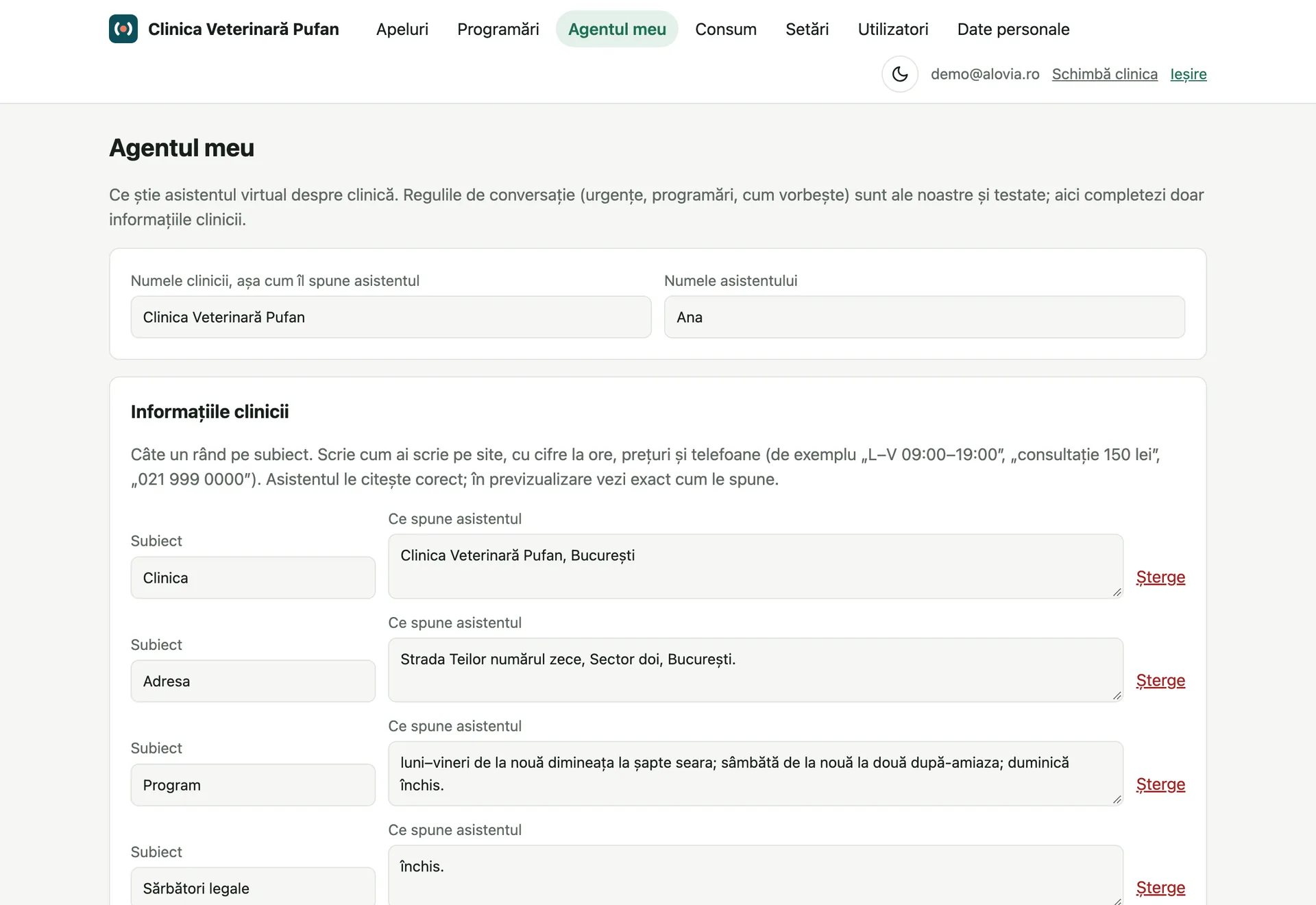The image size is (1316, 905).
Task: Select the Agentul meu active tab
Action: click(617, 29)
